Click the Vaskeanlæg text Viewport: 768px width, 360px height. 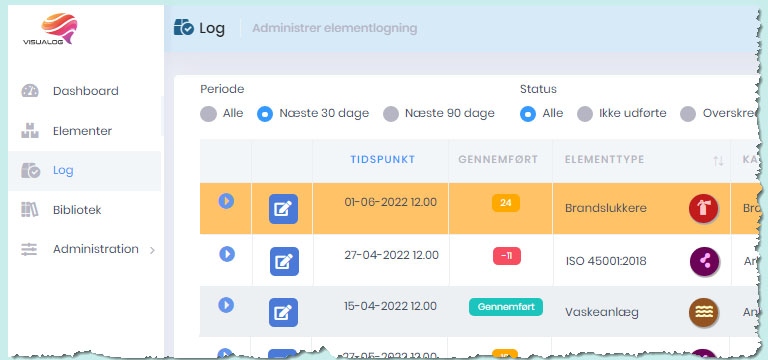(x=601, y=312)
